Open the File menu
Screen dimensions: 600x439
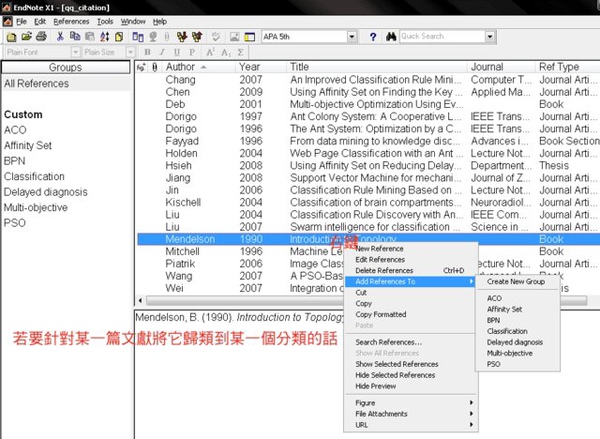(21, 21)
